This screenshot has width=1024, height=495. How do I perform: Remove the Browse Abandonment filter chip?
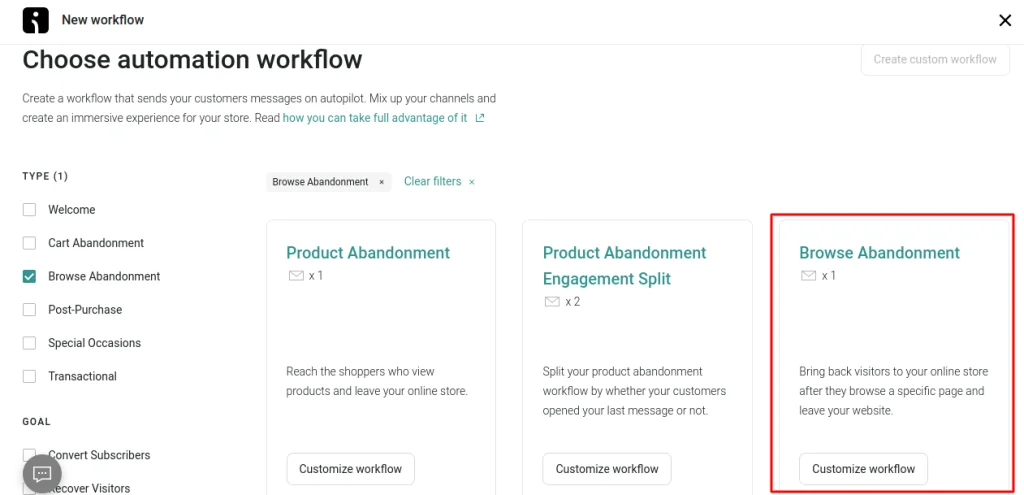tap(381, 182)
